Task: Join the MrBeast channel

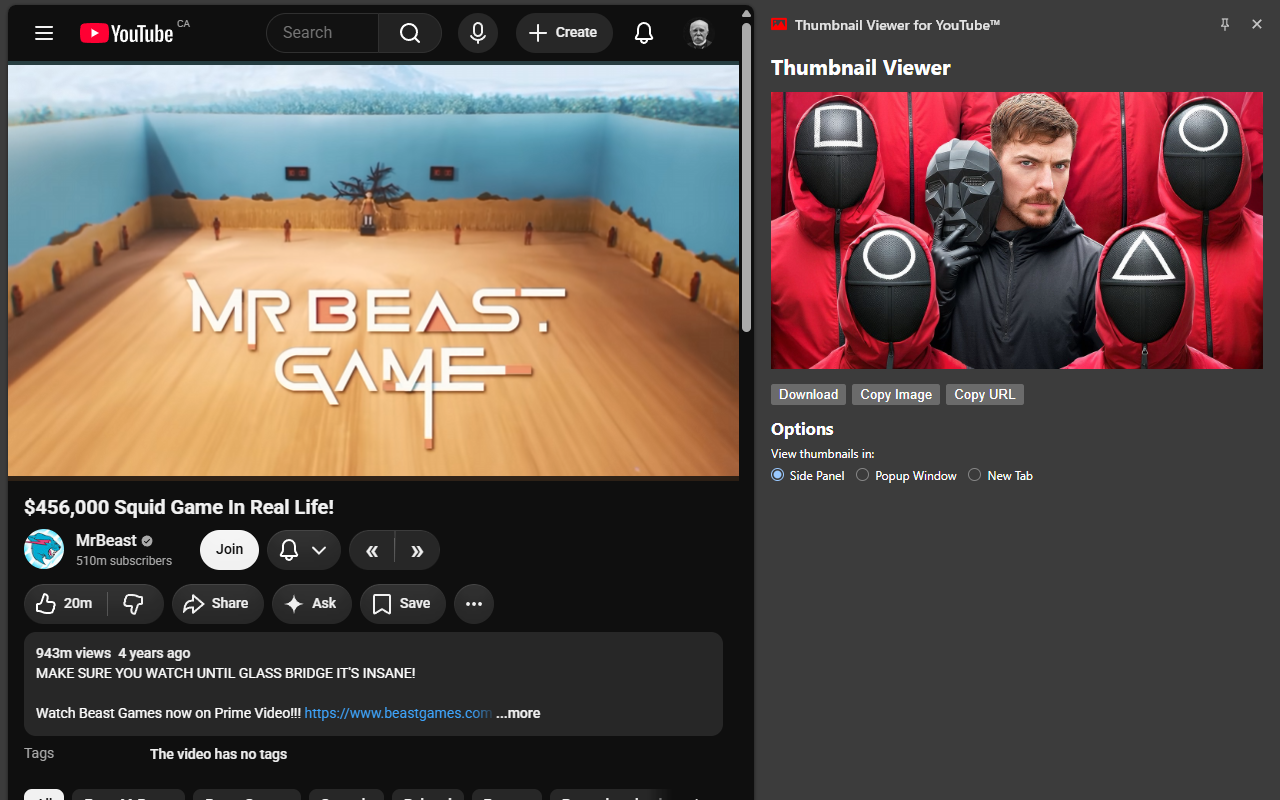Action: coord(229,549)
